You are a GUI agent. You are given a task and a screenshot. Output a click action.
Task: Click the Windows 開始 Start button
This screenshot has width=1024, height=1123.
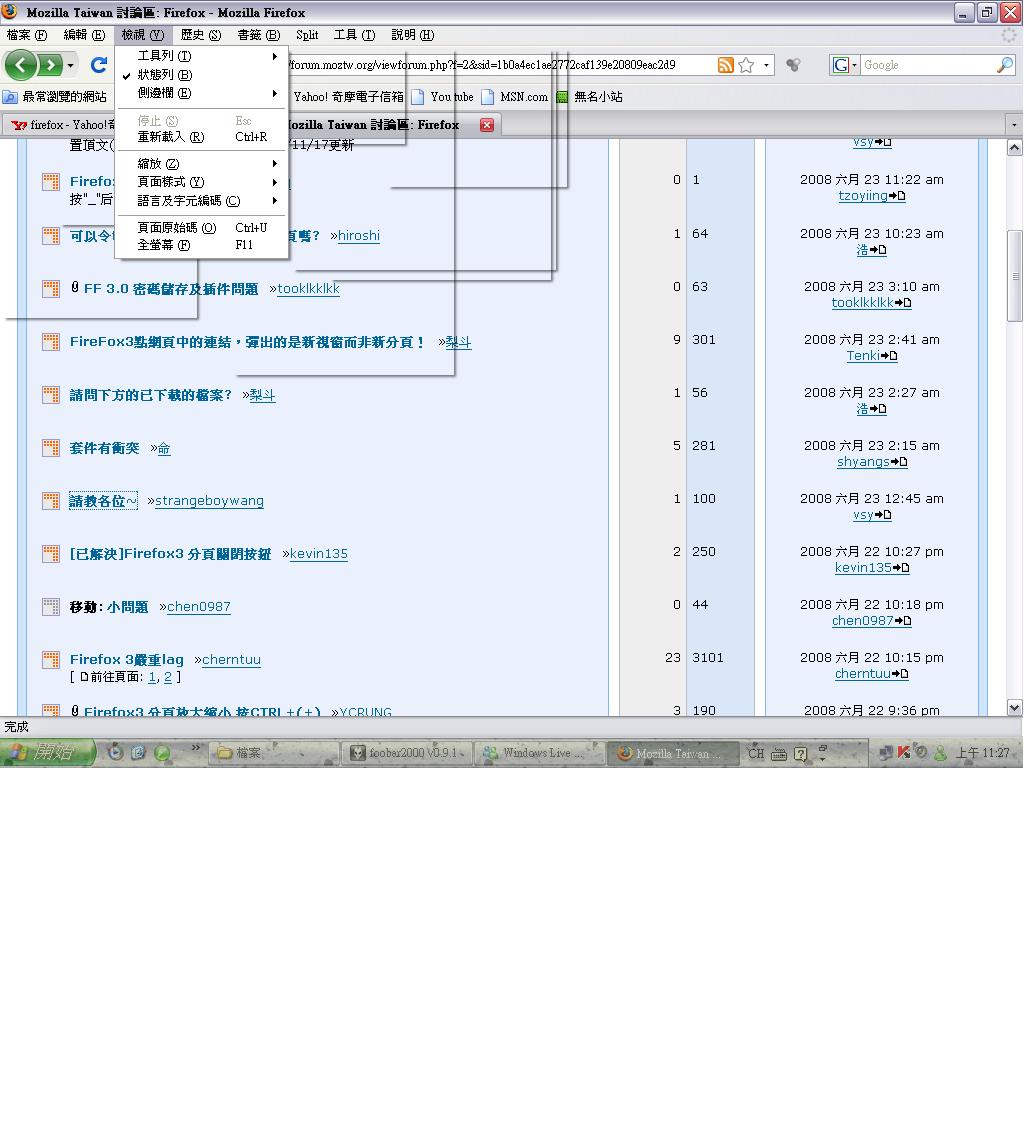pos(47,753)
